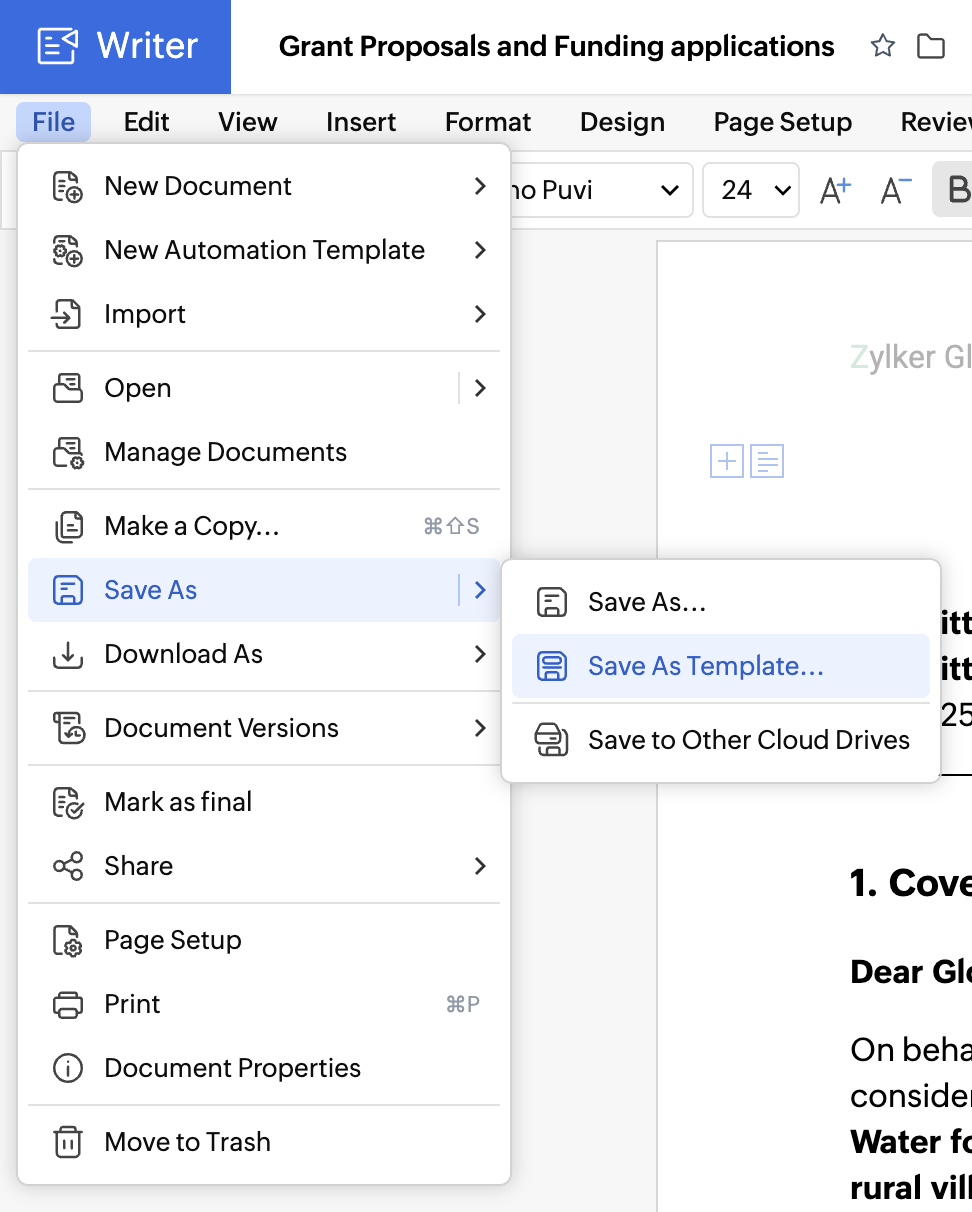Click the New Automation Template icon

point(67,250)
